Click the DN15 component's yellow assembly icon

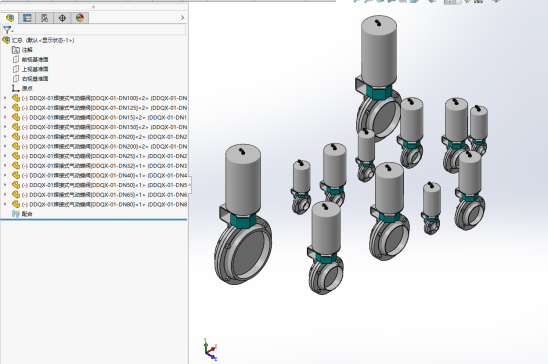(x=16, y=117)
